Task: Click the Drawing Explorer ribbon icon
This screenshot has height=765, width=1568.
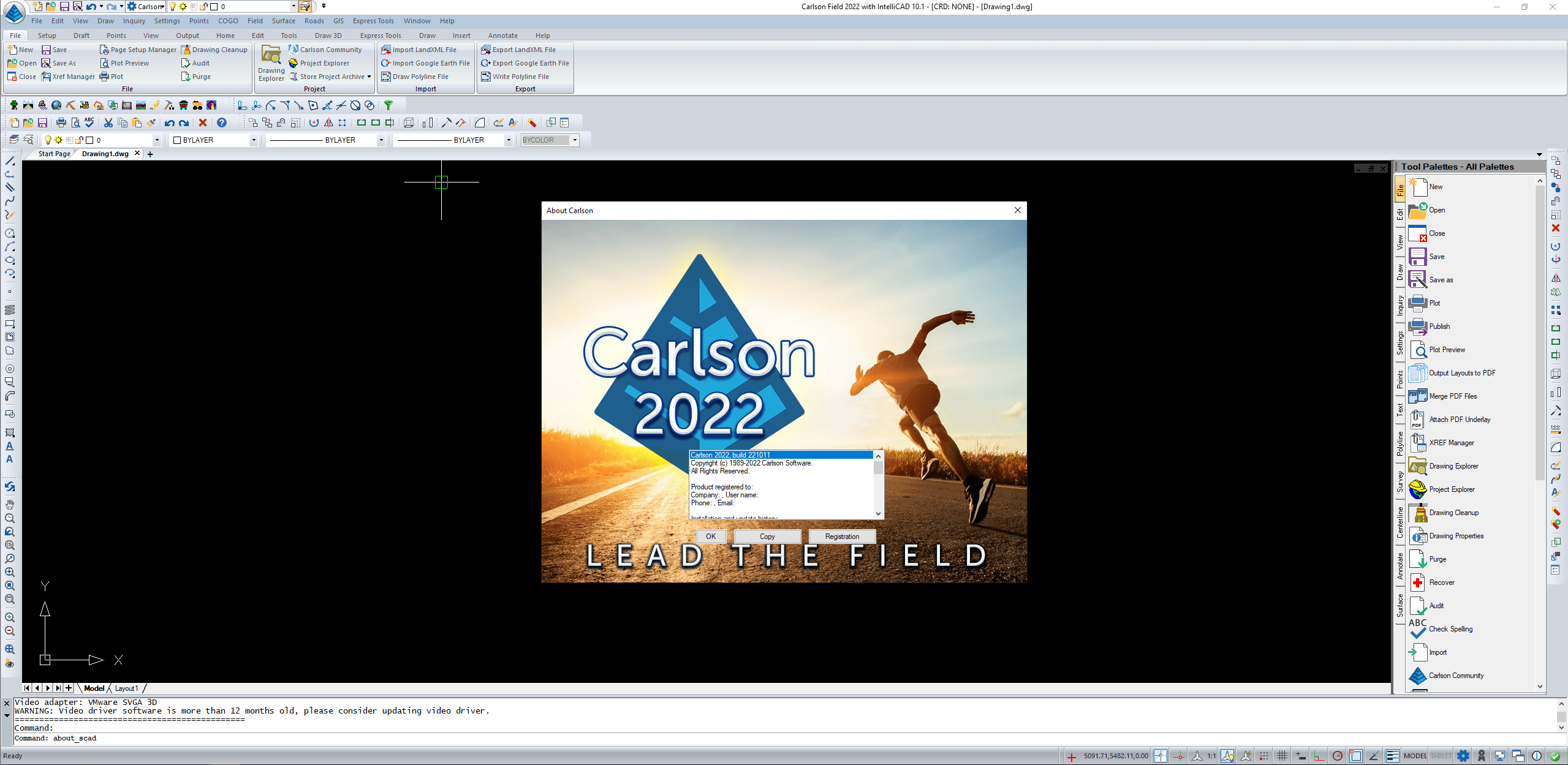Action: [x=271, y=63]
